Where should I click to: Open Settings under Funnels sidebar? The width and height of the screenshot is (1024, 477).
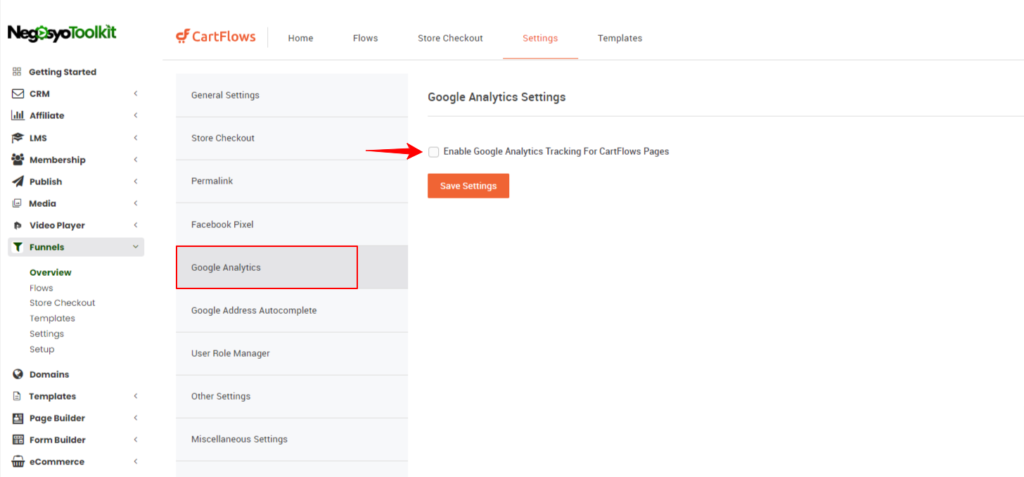[46, 334]
